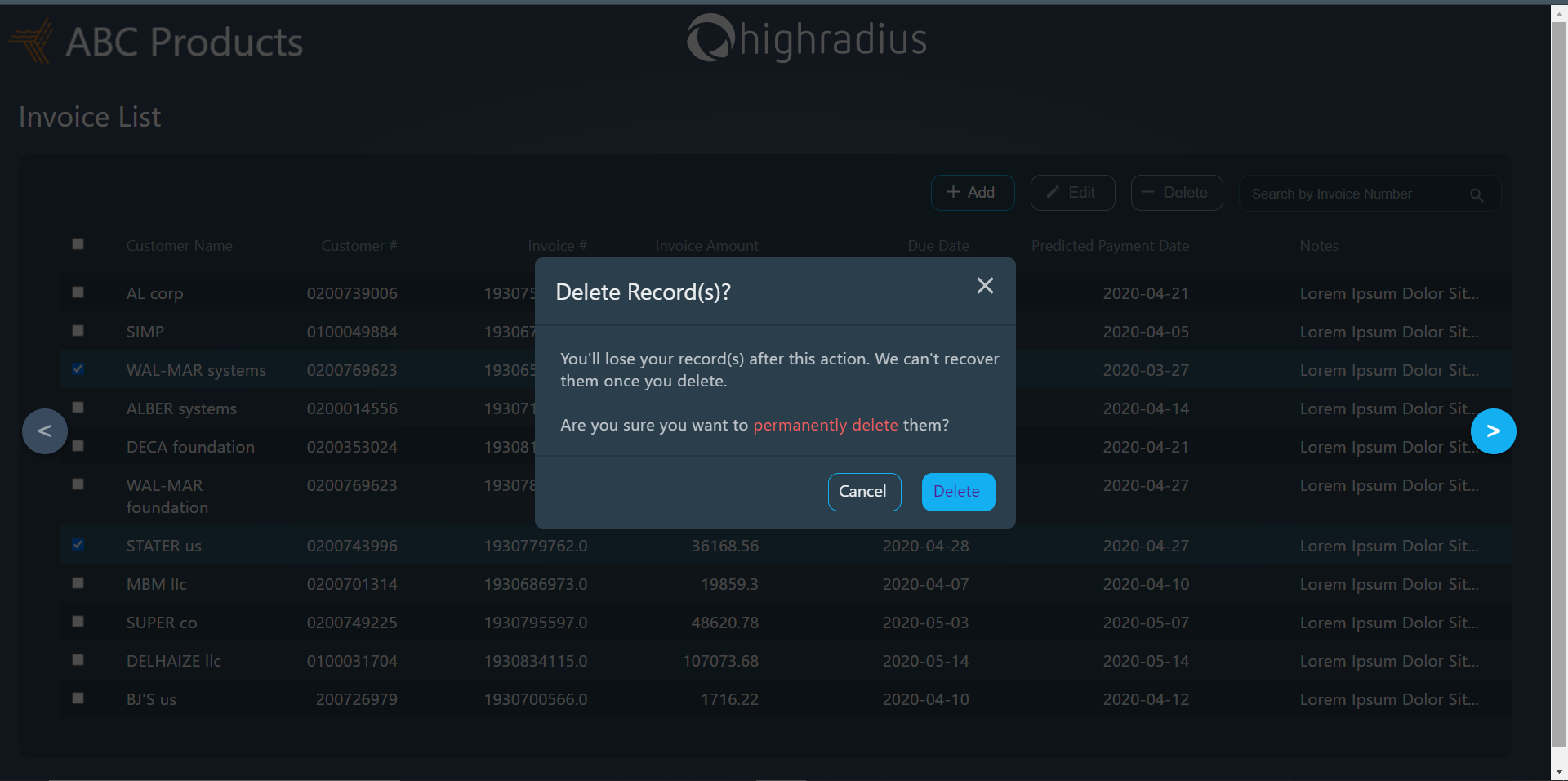Image resolution: width=1568 pixels, height=781 pixels.
Task: Click the Invoice Amount column header
Action: tap(706, 246)
